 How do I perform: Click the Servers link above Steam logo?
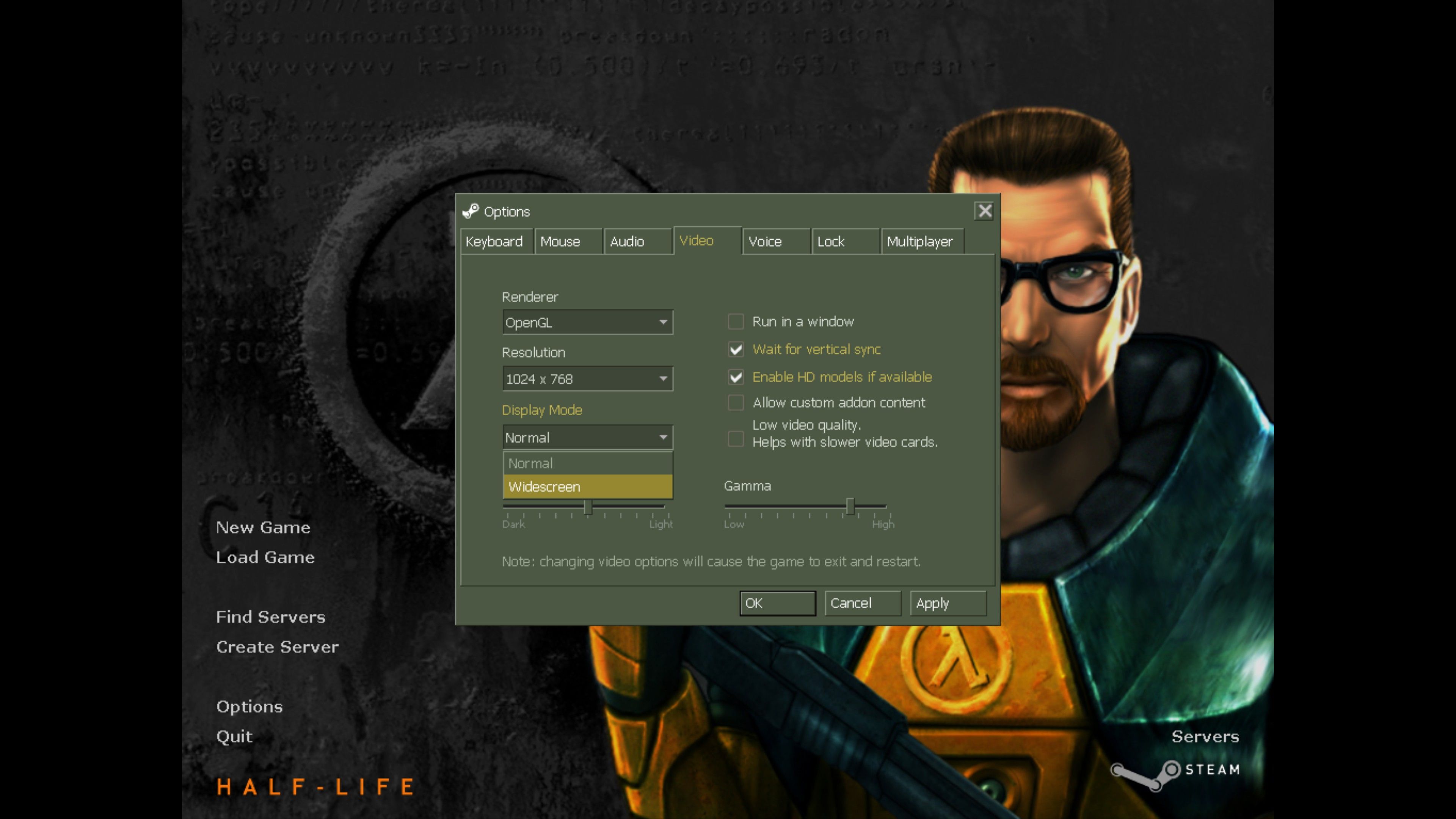coord(1205,736)
